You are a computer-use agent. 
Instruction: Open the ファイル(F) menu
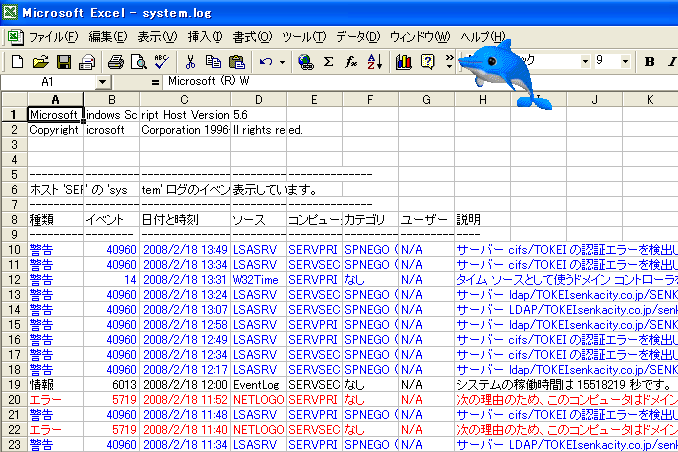(x=54, y=37)
